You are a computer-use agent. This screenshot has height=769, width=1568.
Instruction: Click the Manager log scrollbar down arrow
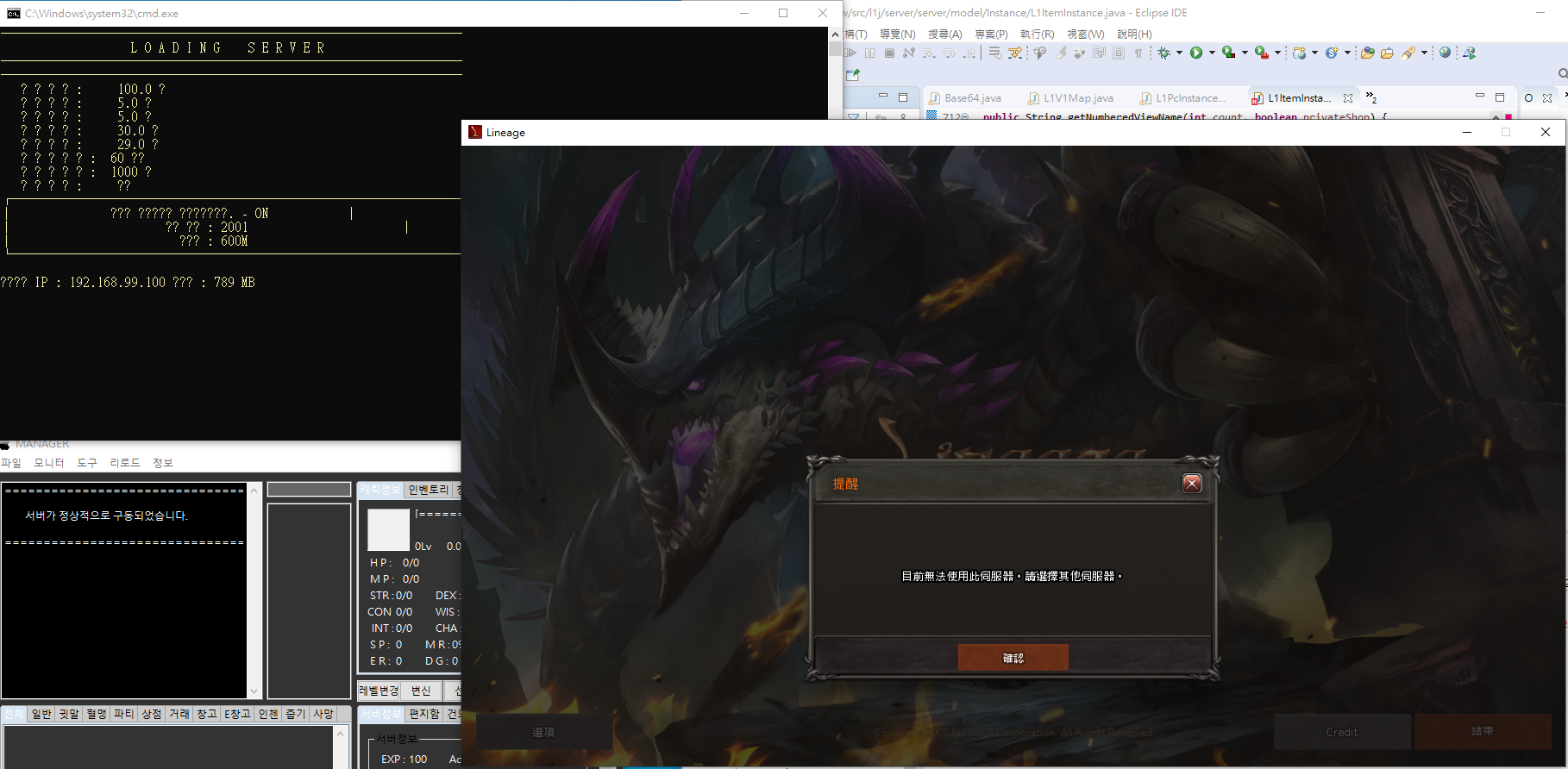tap(254, 691)
